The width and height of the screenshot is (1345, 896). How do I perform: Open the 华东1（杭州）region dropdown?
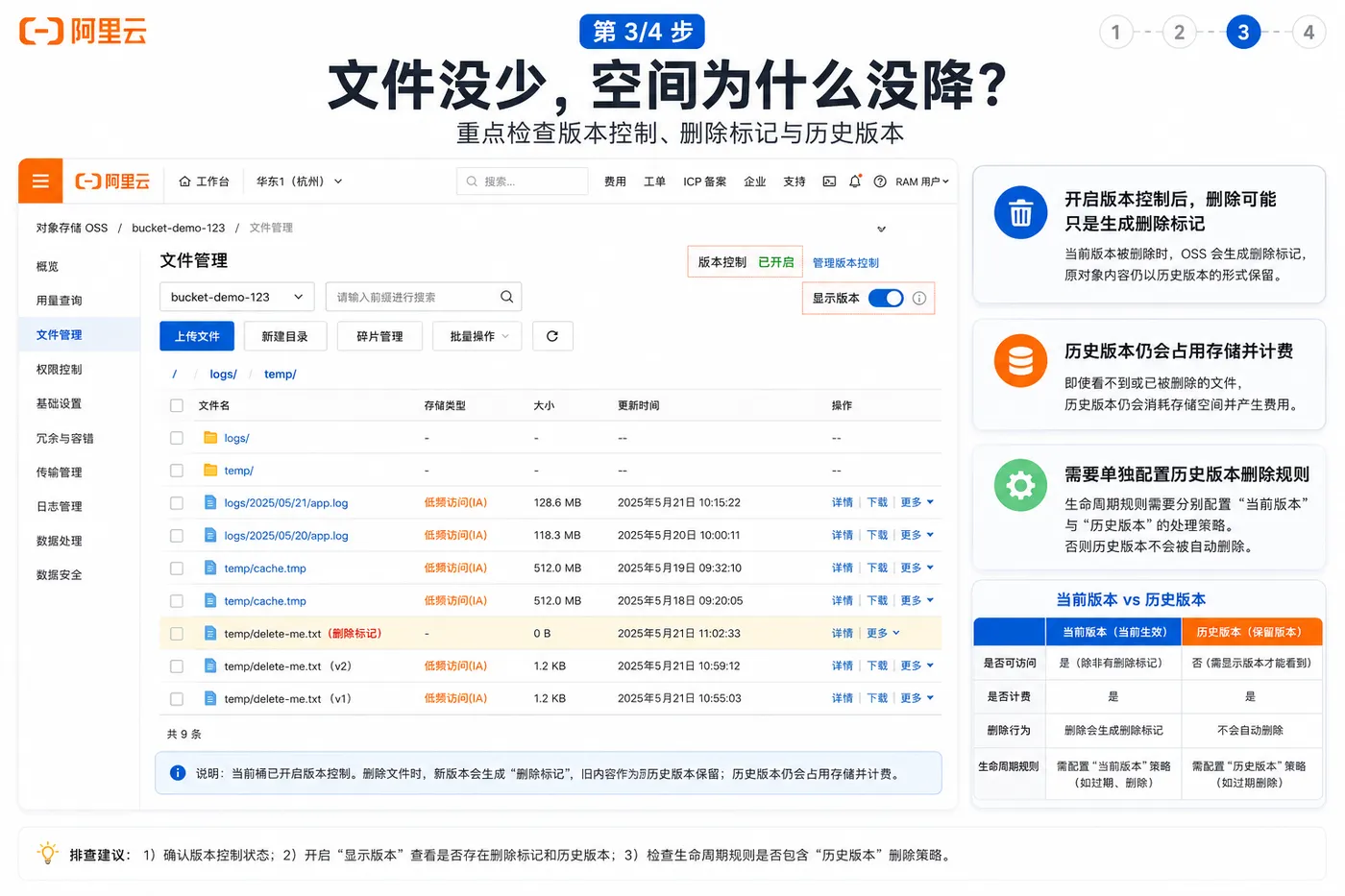(299, 182)
